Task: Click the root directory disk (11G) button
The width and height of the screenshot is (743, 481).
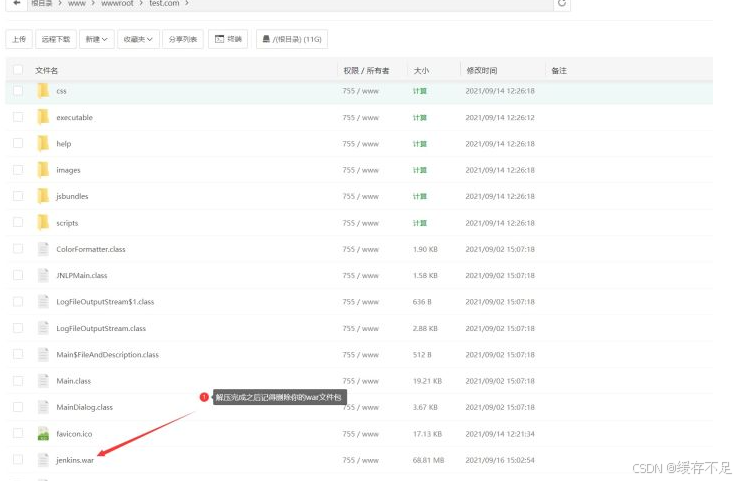Action: pos(292,39)
